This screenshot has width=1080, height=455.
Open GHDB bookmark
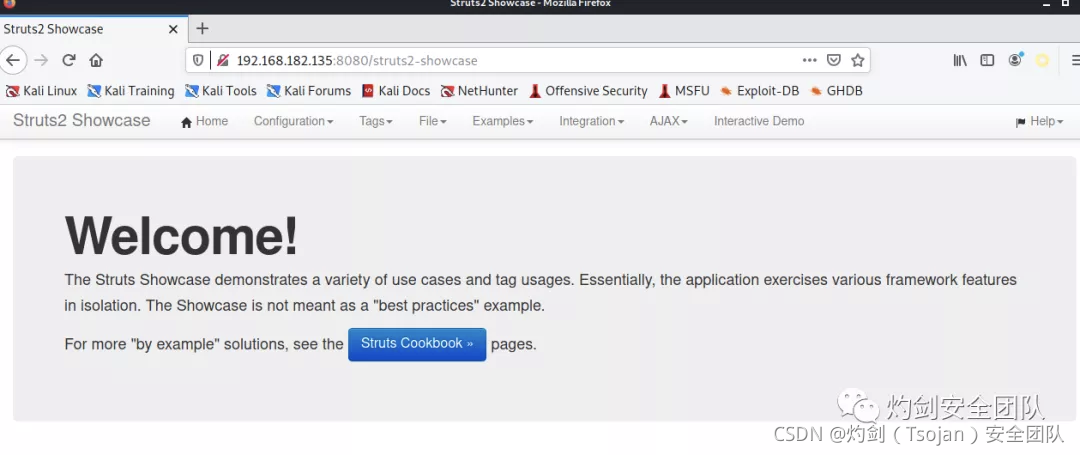[x=836, y=91]
